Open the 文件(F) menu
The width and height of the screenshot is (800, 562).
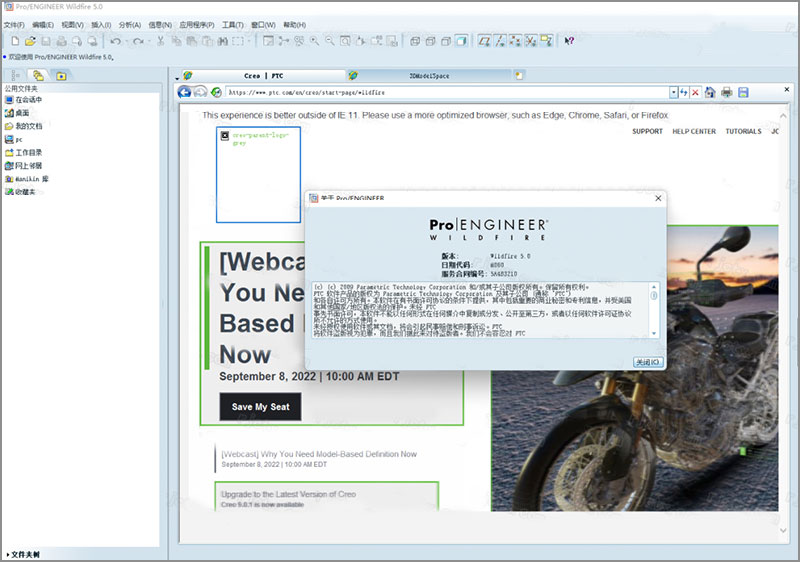click(14, 23)
